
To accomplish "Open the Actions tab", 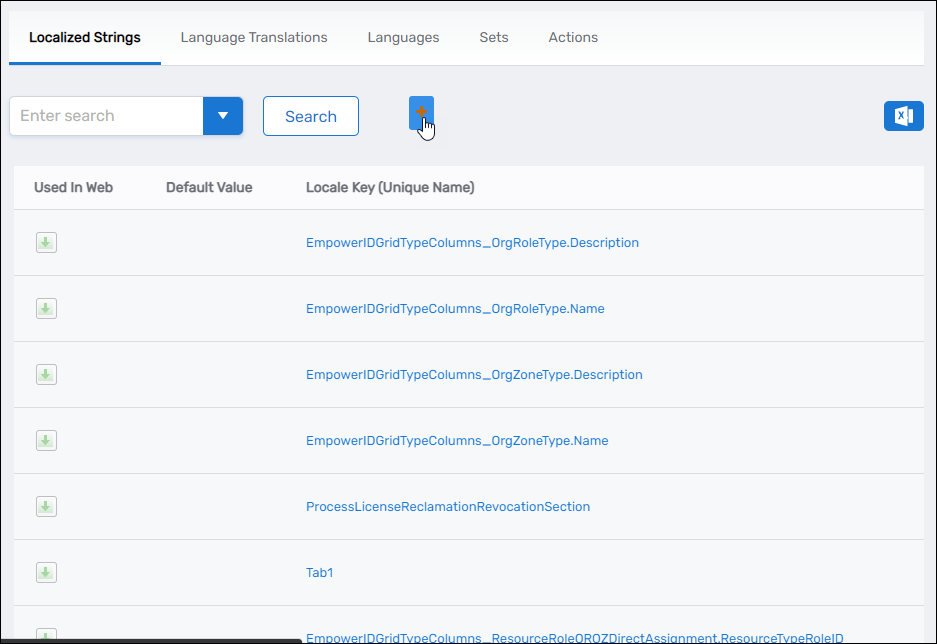I will (x=572, y=37).
